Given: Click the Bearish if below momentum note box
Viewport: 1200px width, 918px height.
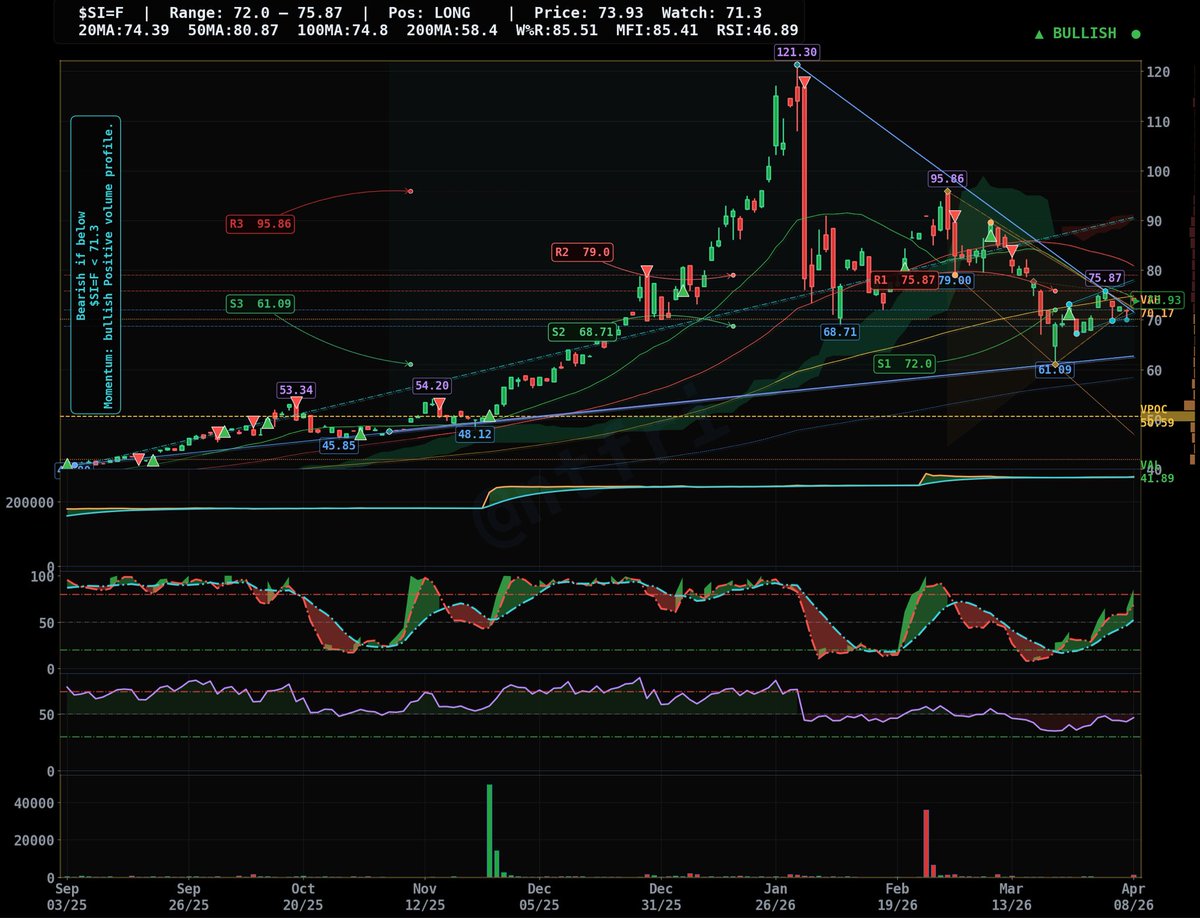Looking at the screenshot, I should coord(96,265).
